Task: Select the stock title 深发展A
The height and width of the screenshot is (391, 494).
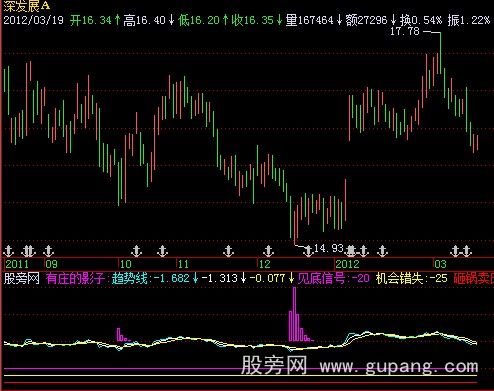Action: tap(26, 5)
